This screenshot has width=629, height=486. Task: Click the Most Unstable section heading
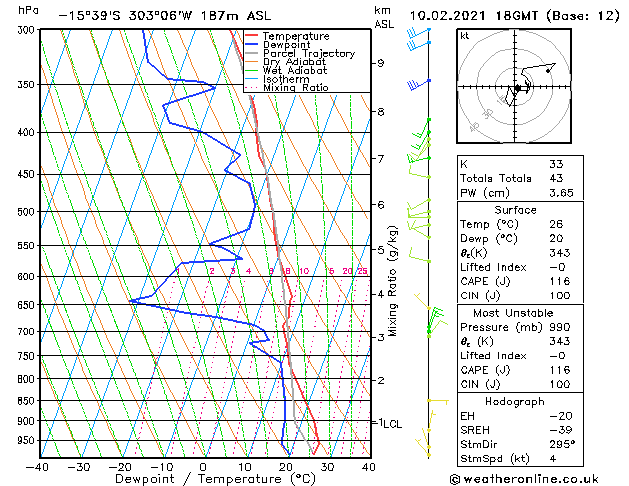pyautogui.click(x=513, y=313)
